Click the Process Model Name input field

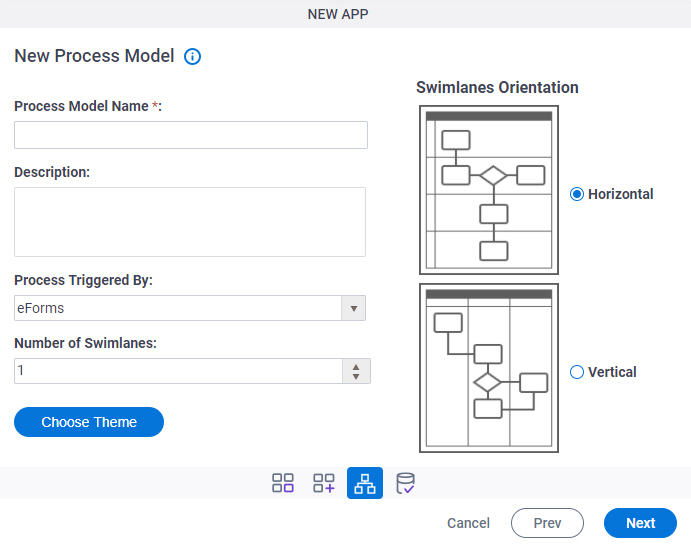[191, 135]
